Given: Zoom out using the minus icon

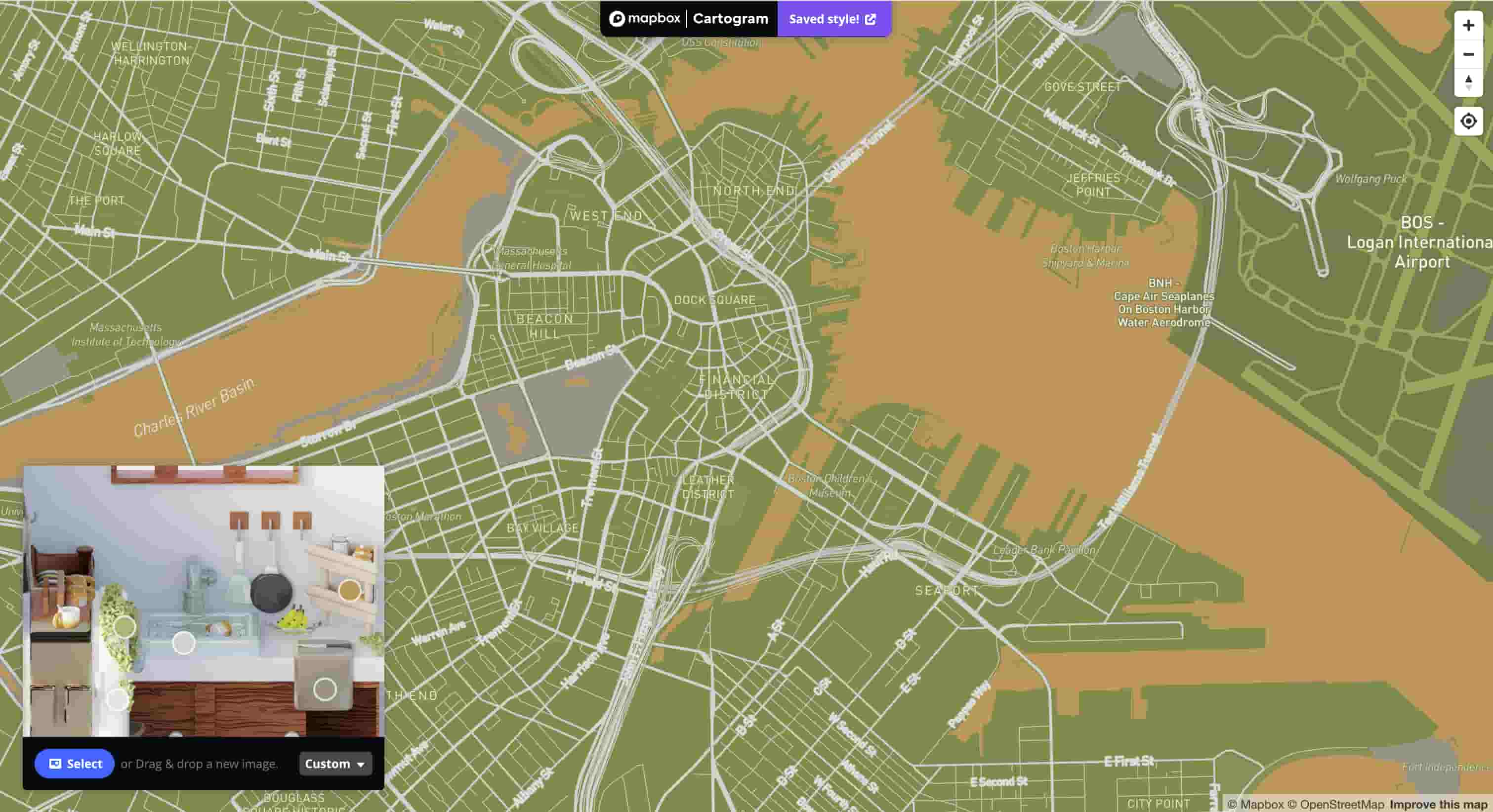Looking at the screenshot, I should tap(1469, 55).
